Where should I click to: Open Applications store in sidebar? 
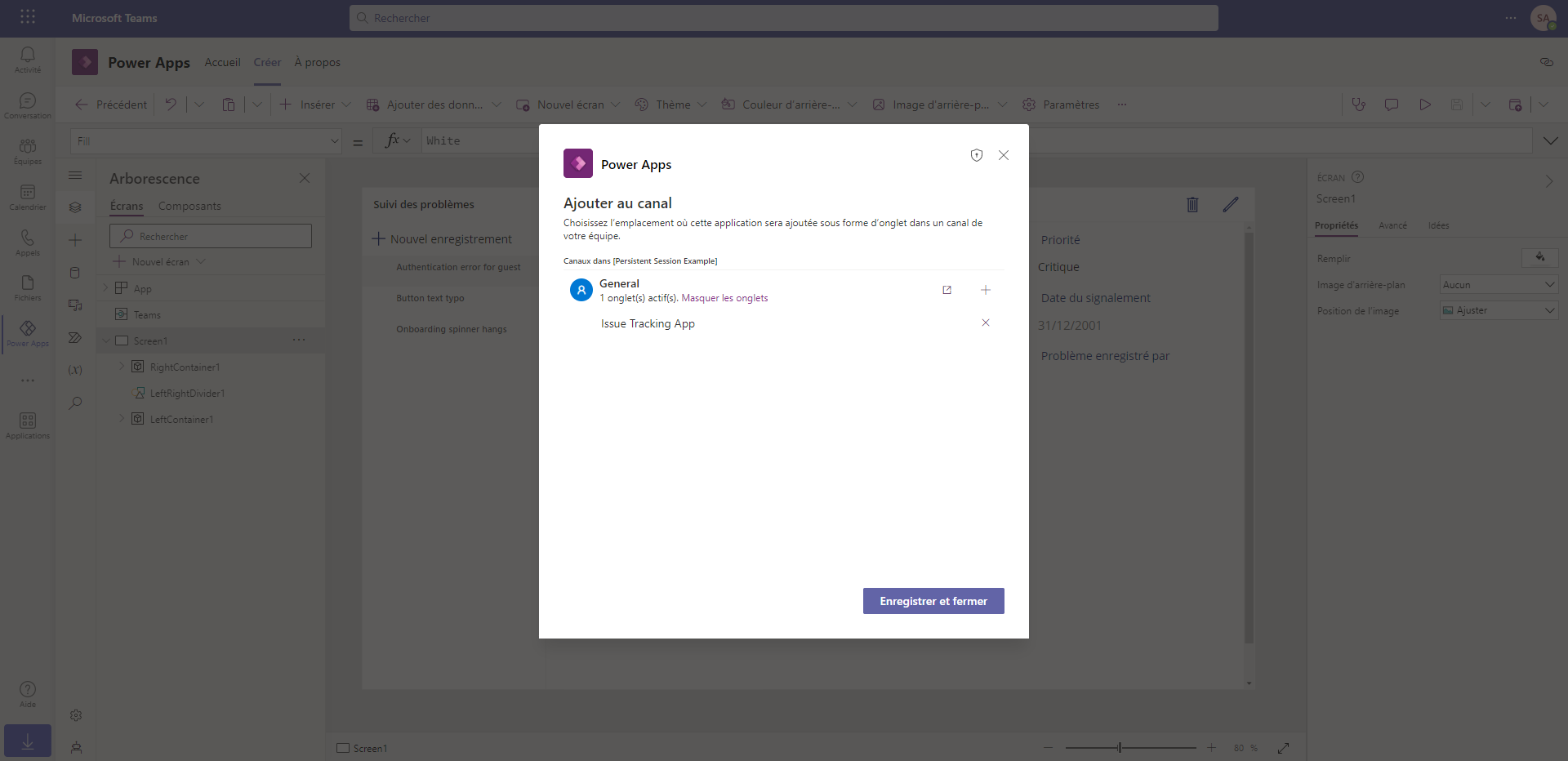click(28, 425)
